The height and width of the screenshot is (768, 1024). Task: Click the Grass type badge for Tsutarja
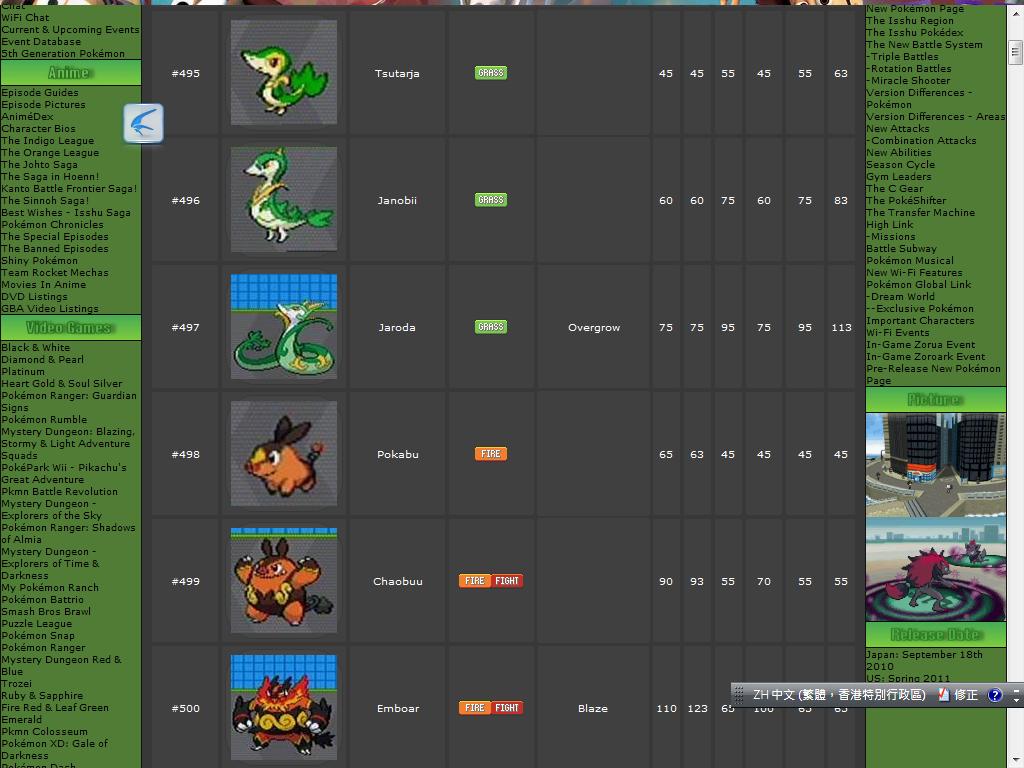pos(490,72)
